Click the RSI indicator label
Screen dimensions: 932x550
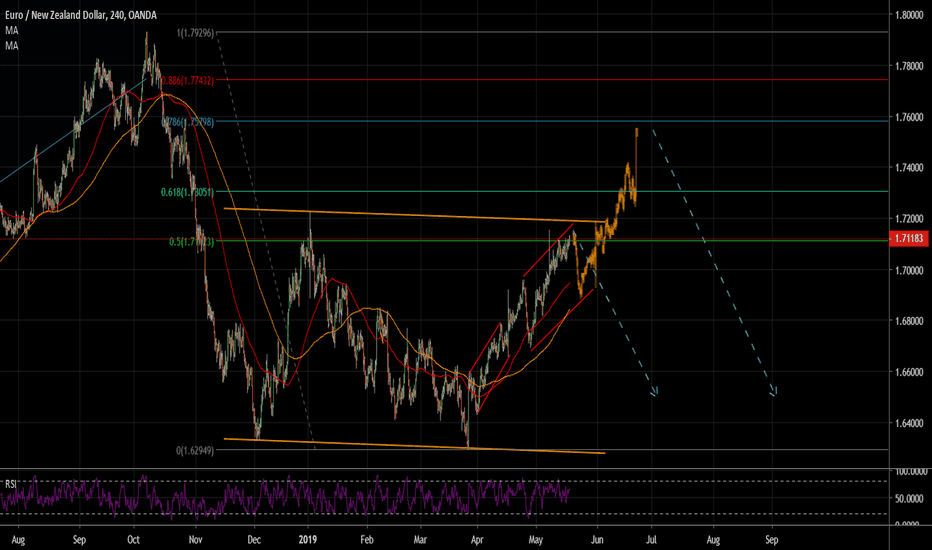[11, 485]
